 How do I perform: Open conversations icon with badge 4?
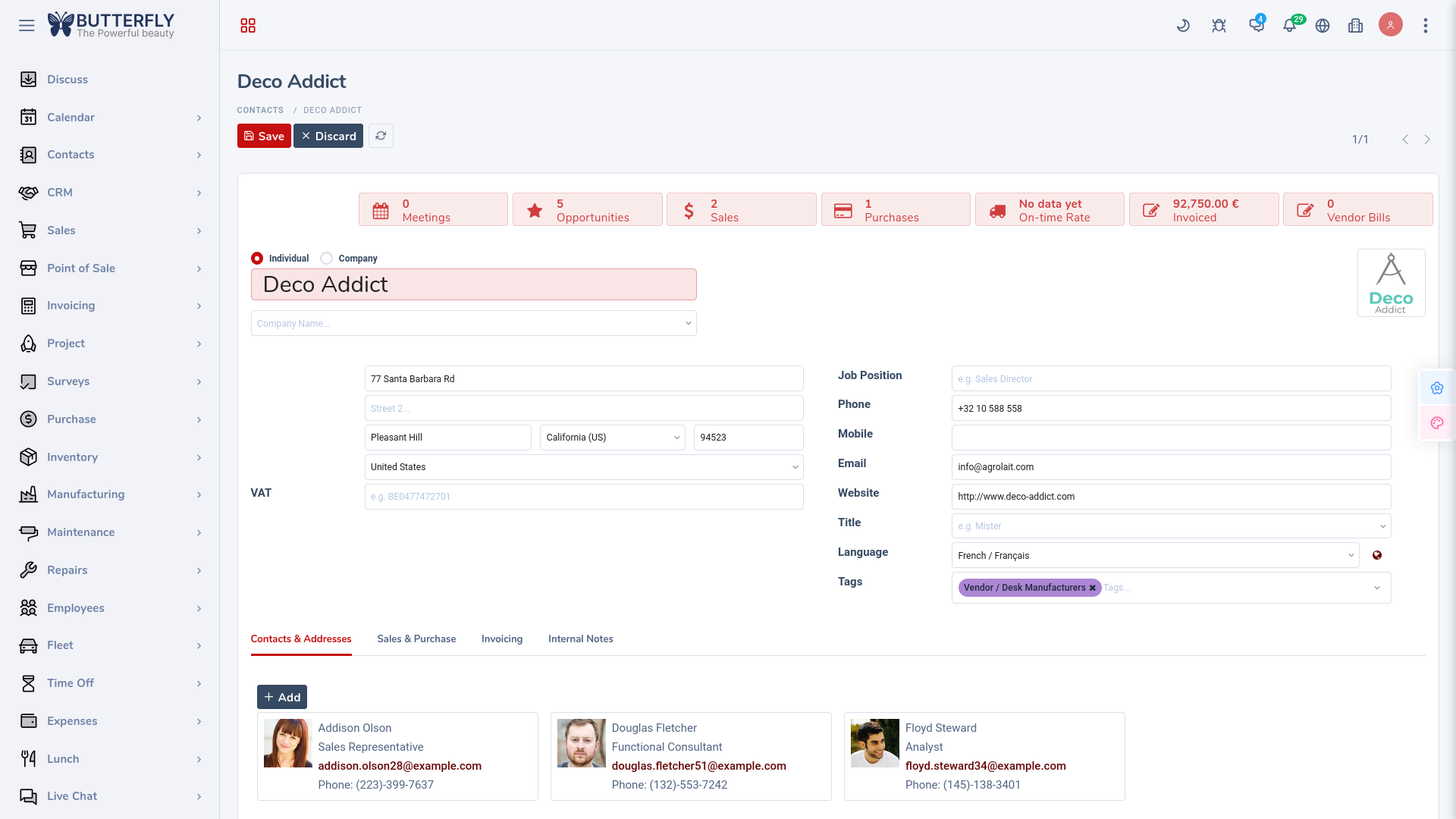[1257, 24]
